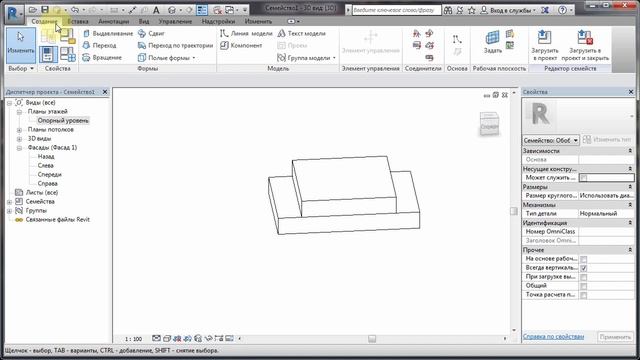Toggle 'Точка расчета п...' checkbox
Viewport: 640px width, 360px height.
pos(584,295)
